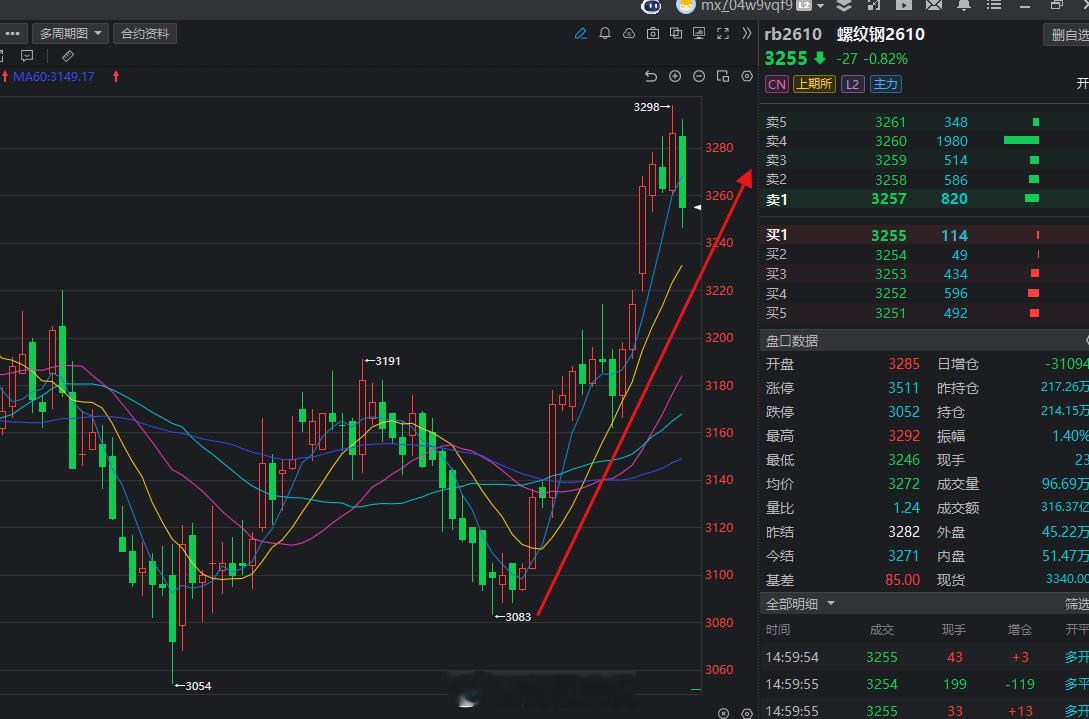Click the 买4 volume 596

pos(956,294)
